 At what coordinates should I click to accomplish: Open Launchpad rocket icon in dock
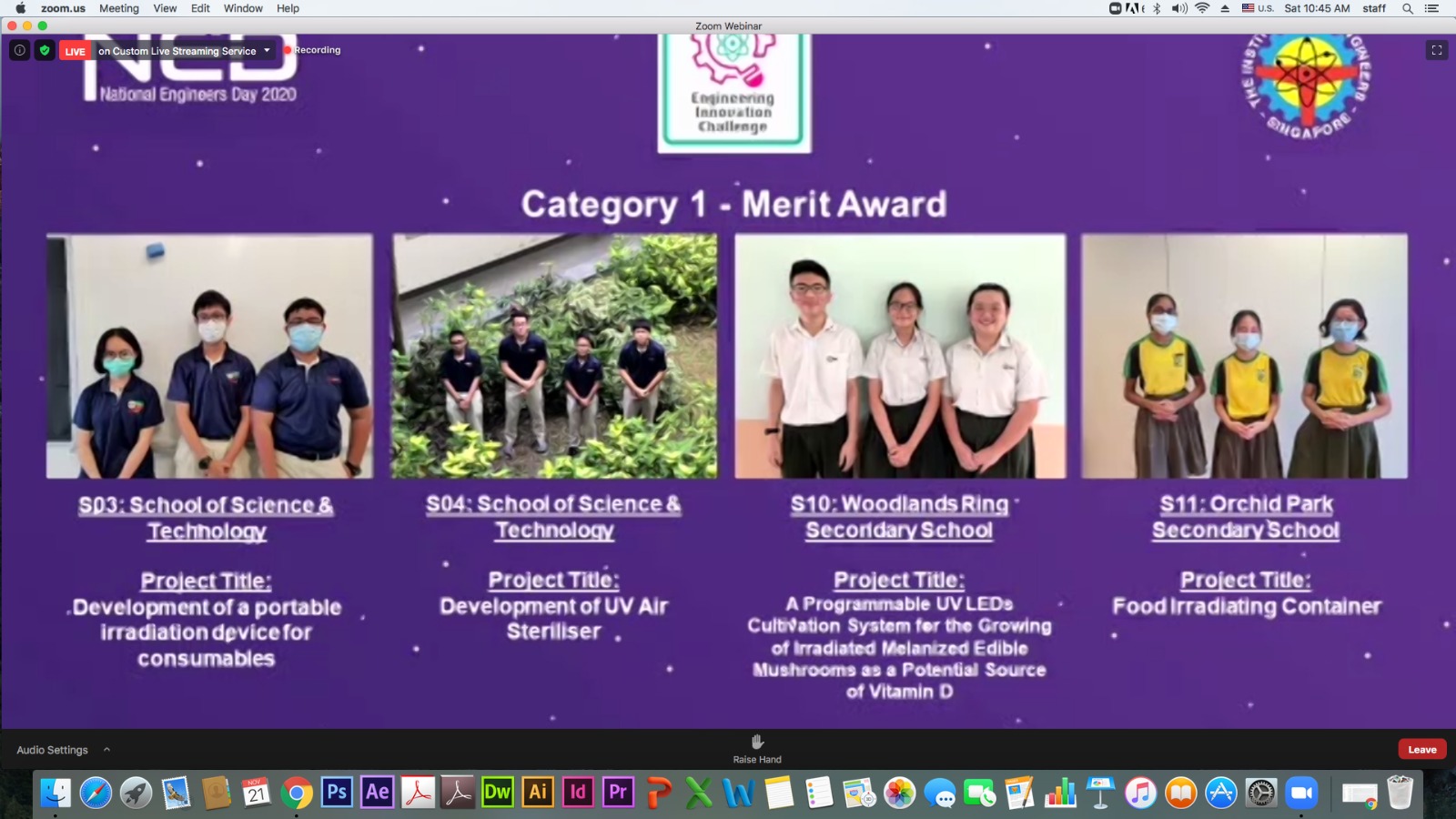point(136,793)
